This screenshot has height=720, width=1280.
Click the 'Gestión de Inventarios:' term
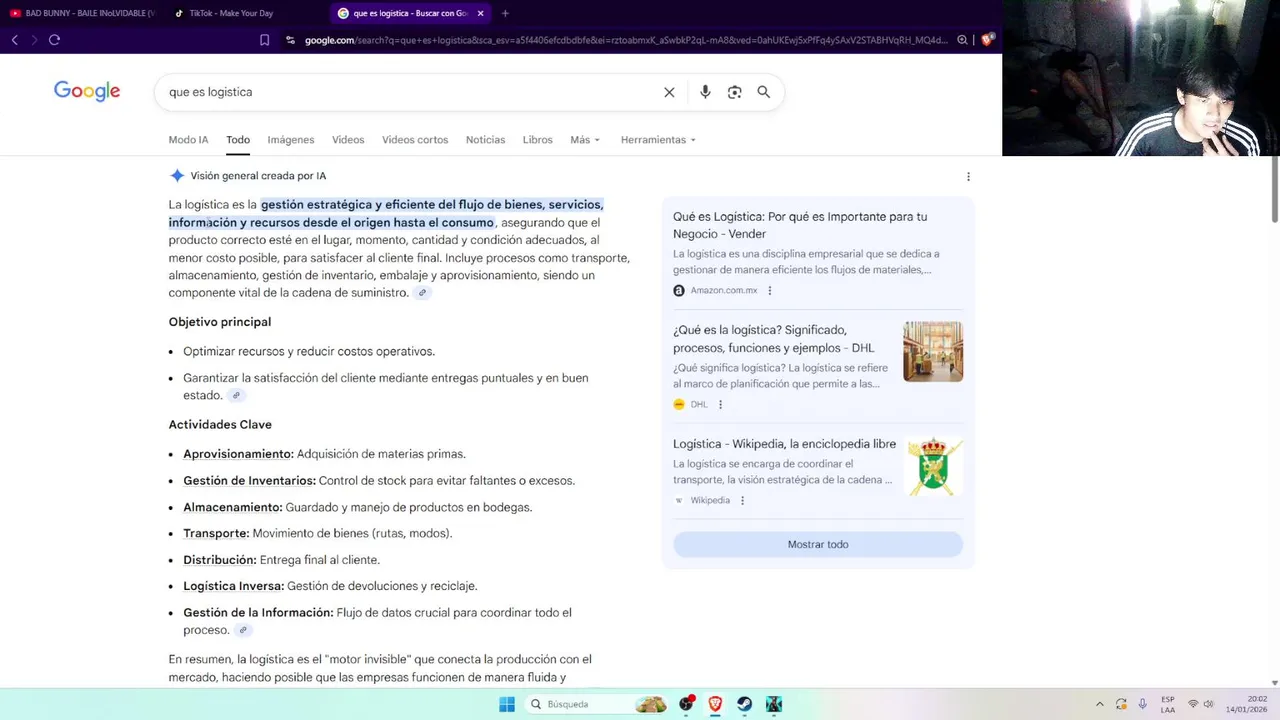(x=249, y=481)
